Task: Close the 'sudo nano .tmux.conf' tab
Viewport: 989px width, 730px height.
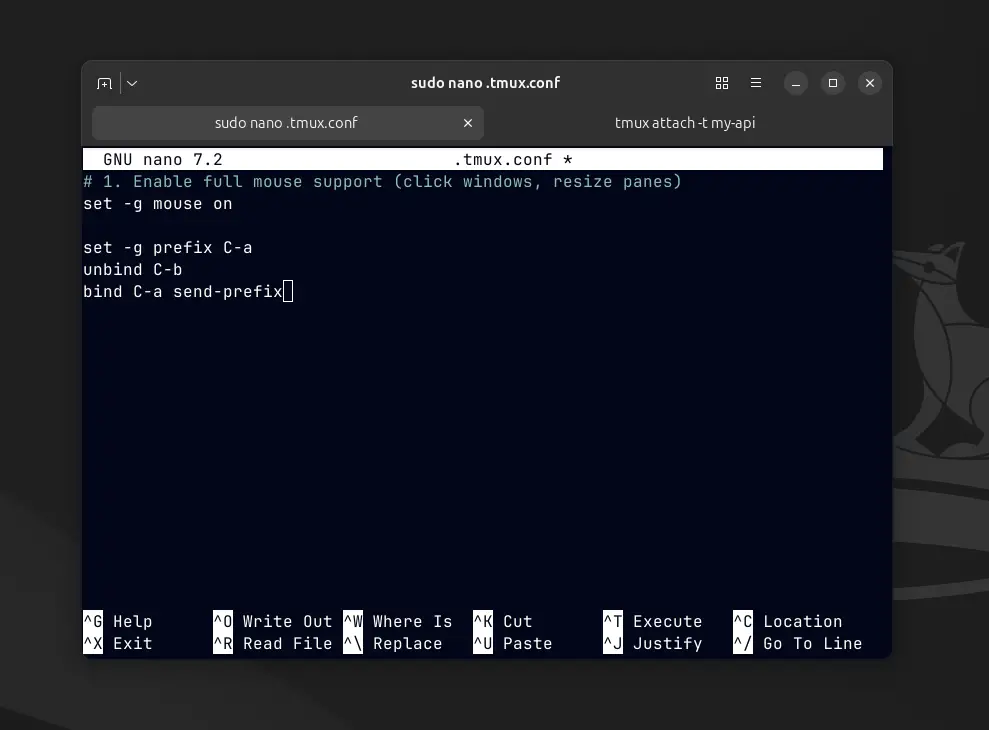Action: coord(468,123)
